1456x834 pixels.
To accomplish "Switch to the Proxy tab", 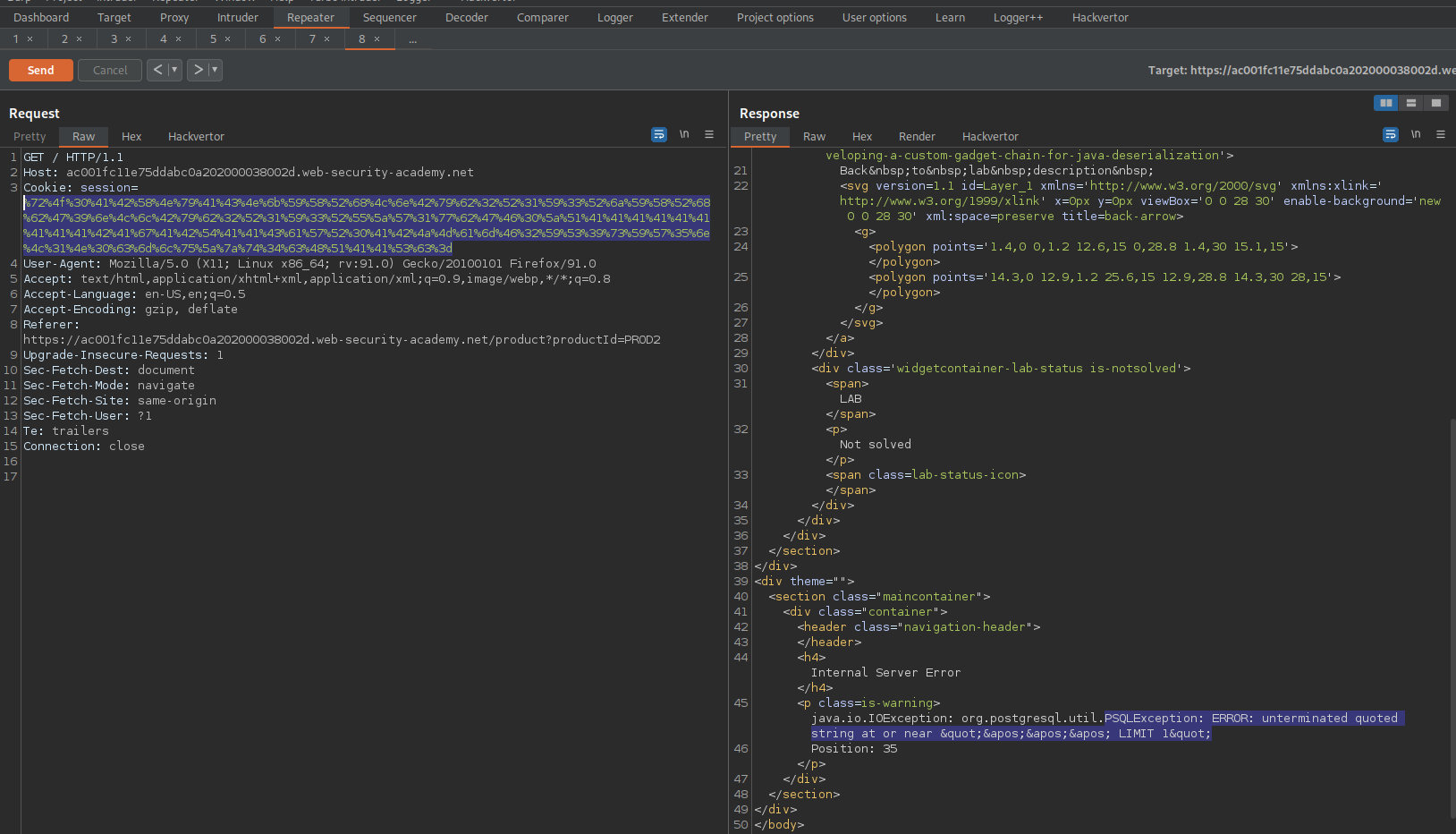I will pyautogui.click(x=174, y=17).
